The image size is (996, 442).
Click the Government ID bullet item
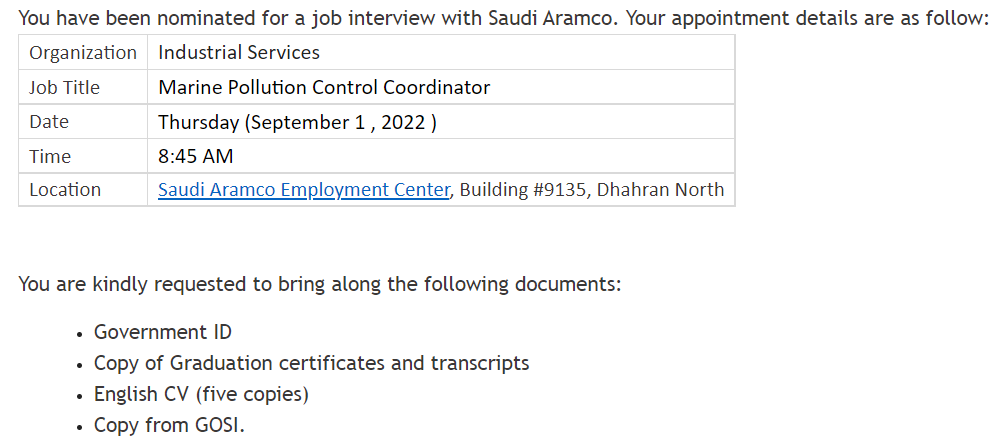point(163,332)
